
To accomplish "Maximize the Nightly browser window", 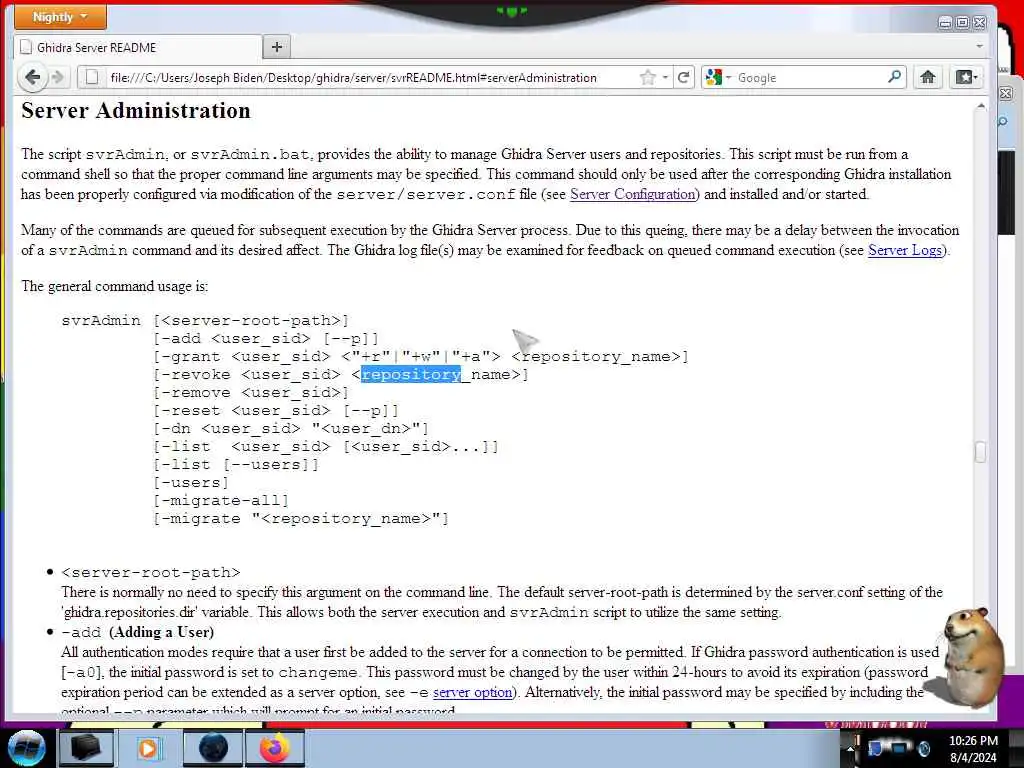I will (962, 23).
